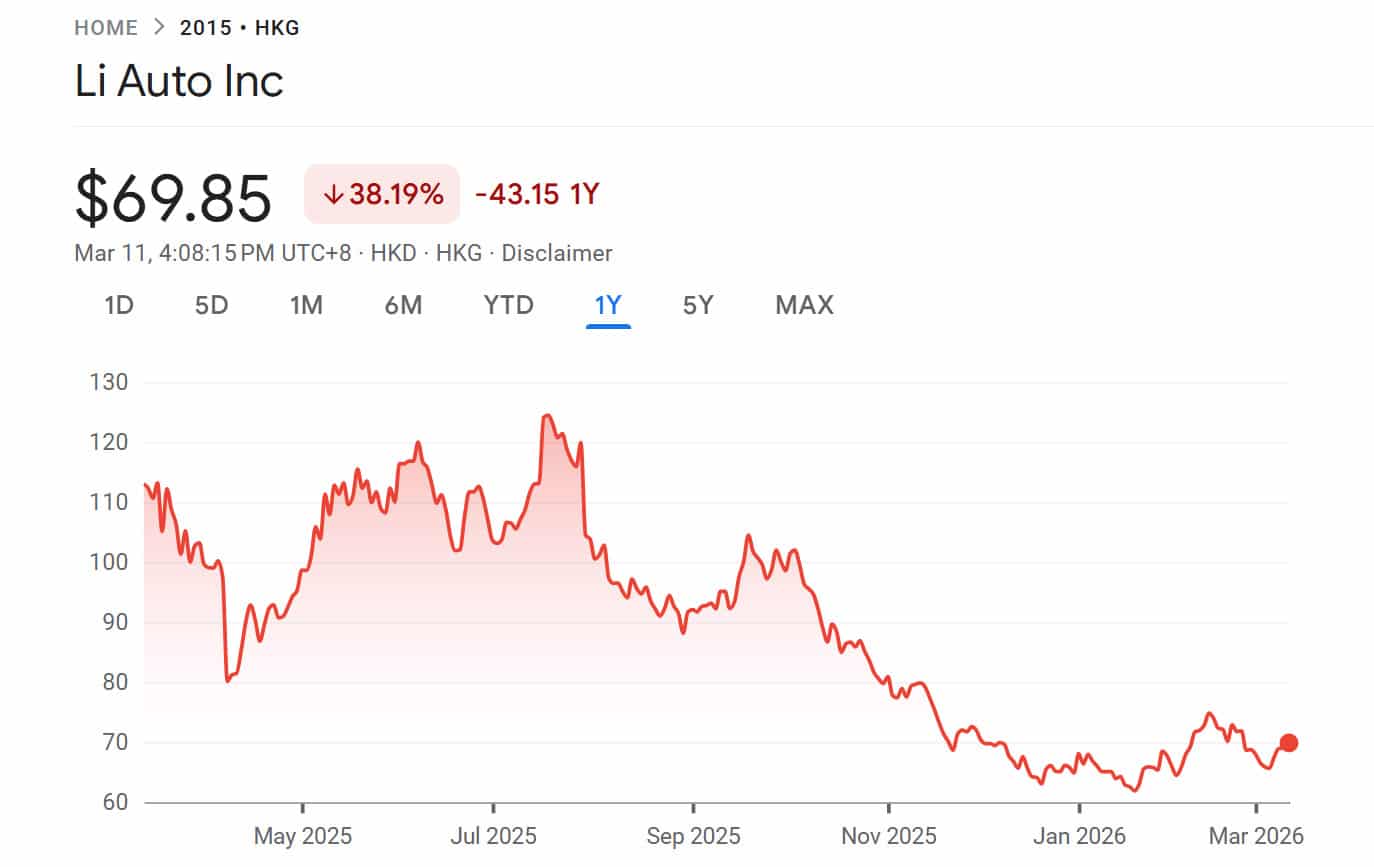Click the 38.19% decline badge

381,194
